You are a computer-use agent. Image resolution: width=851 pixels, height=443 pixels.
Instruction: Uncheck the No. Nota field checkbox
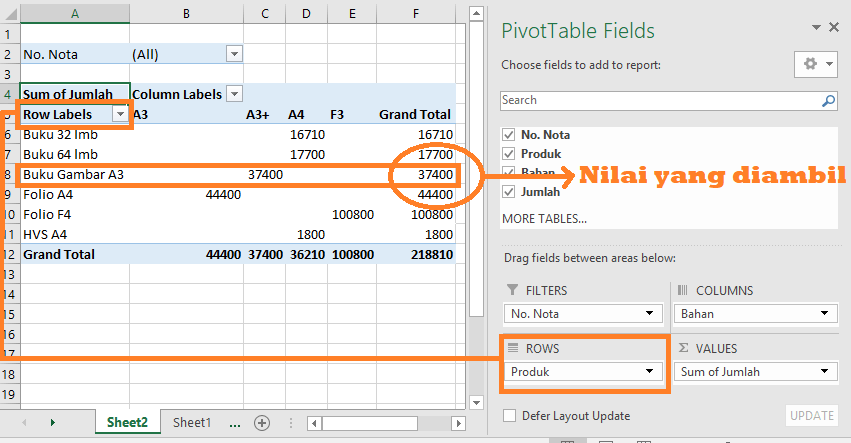[x=509, y=135]
